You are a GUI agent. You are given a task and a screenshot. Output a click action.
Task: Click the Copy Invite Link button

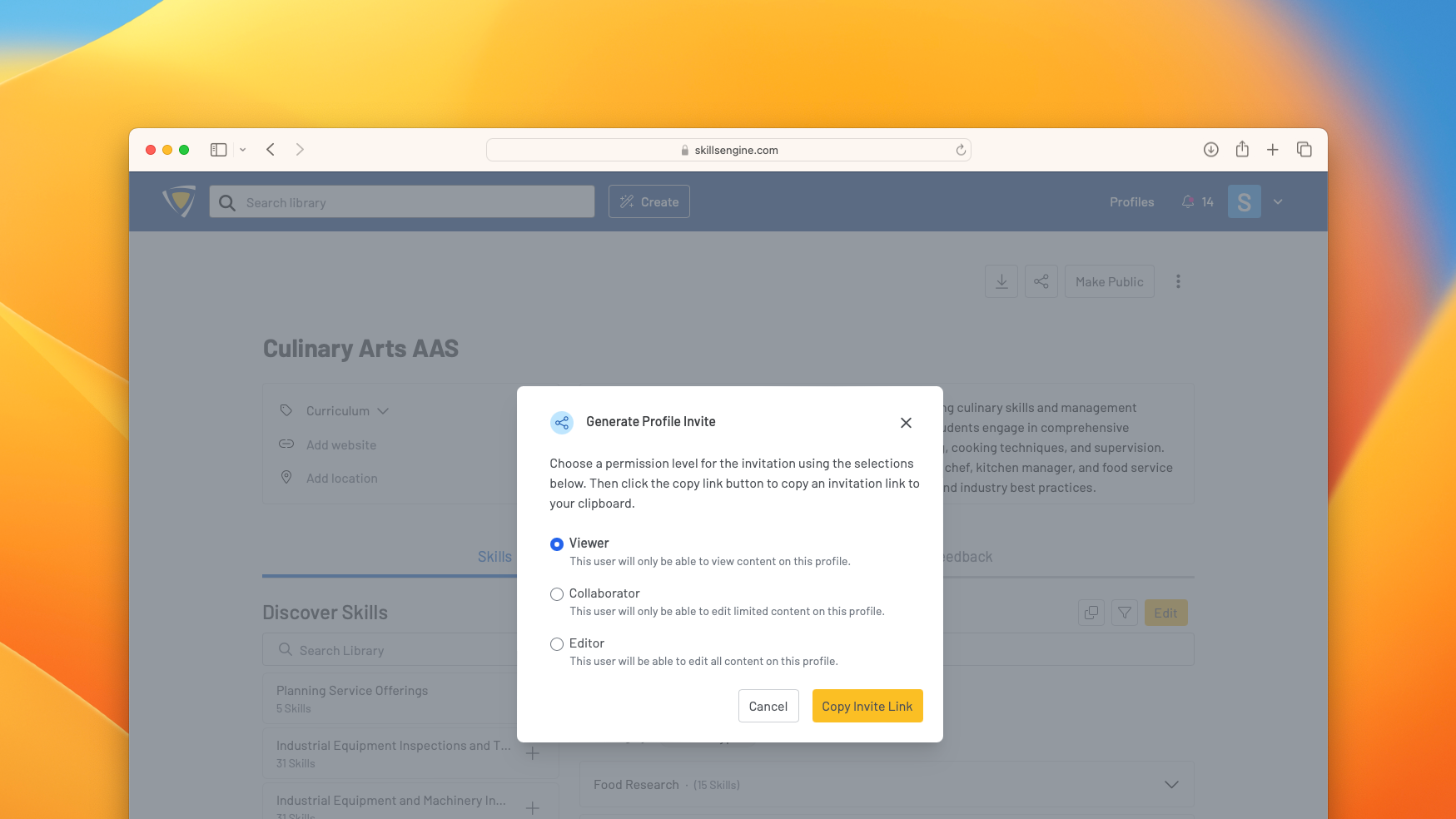pos(867,706)
